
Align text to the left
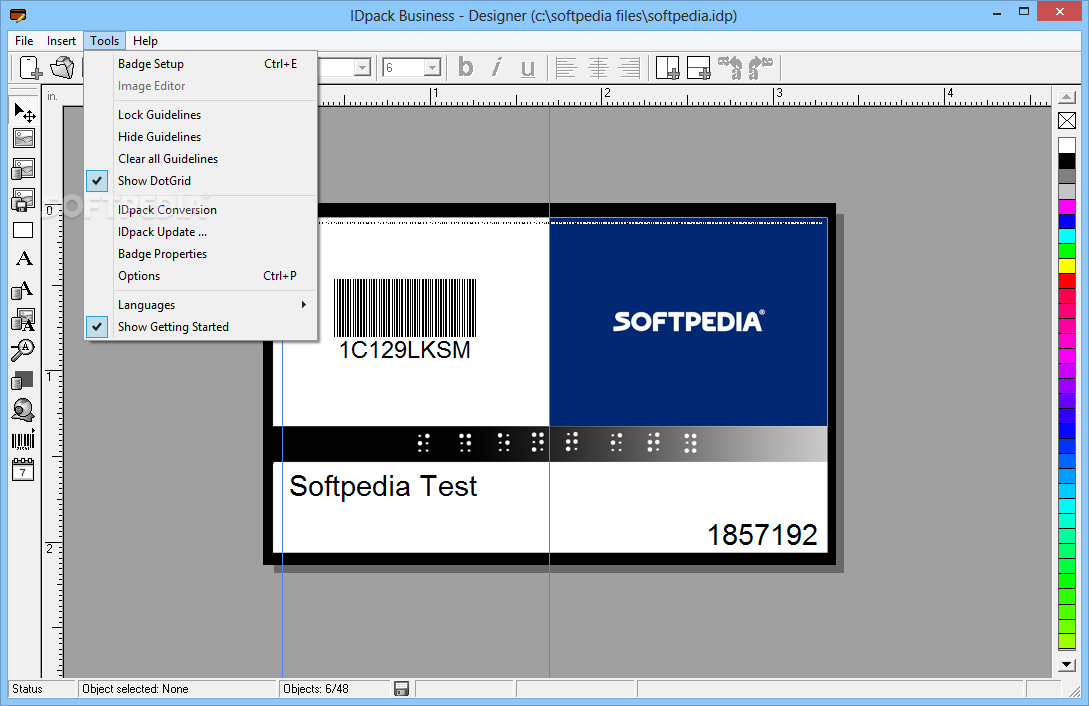[x=566, y=67]
